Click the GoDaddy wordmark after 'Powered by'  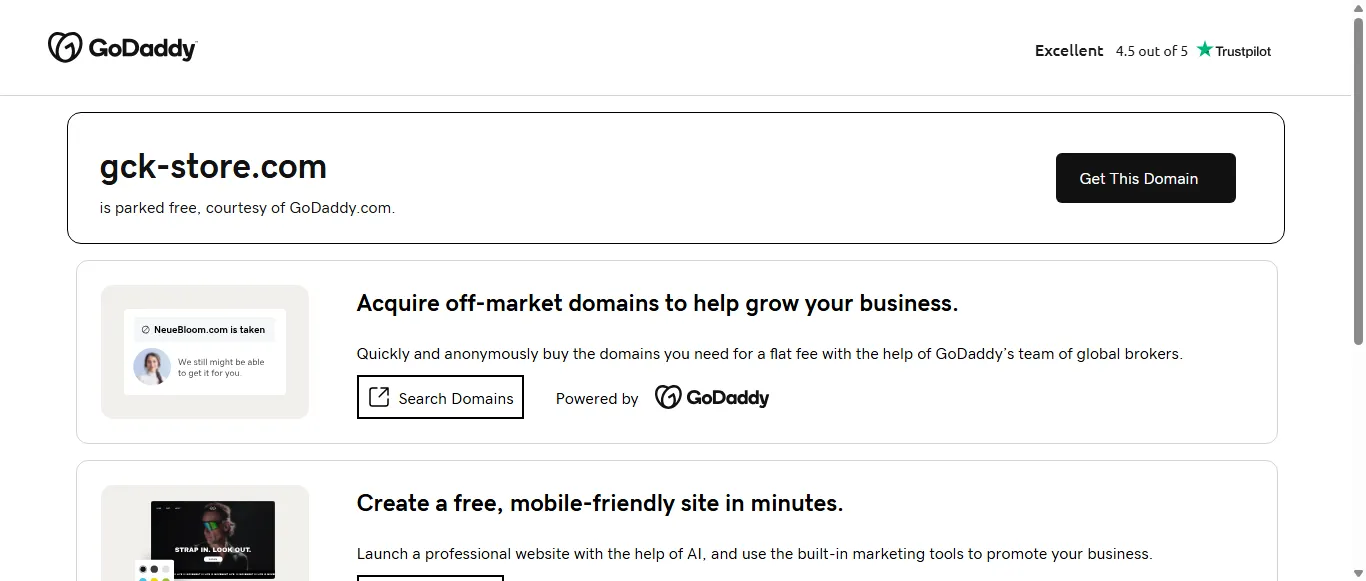point(728,398)
